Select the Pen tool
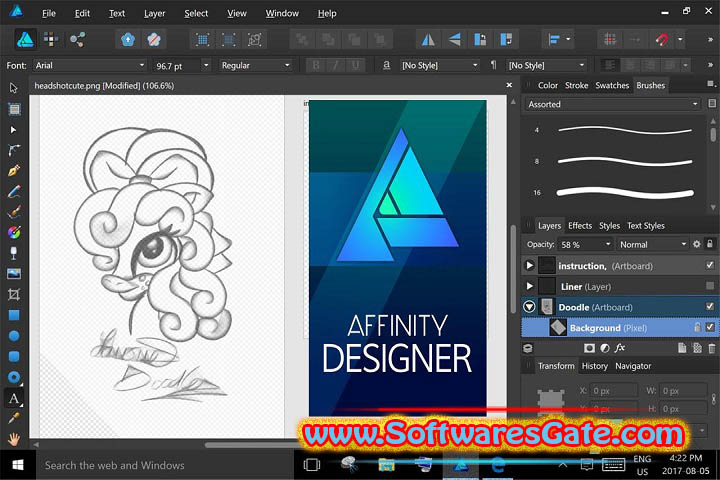Screen dimensions: 720x480 [14, 170]
